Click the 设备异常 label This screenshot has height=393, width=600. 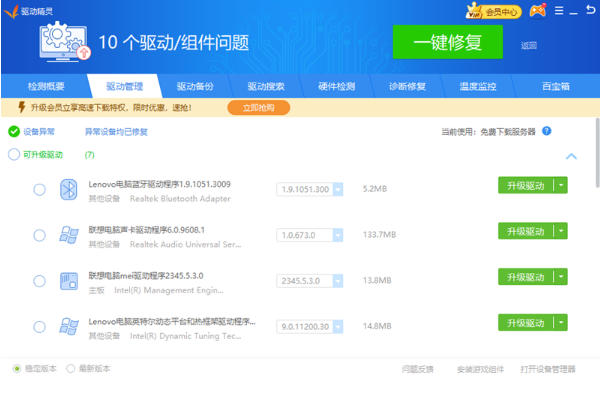[39, 132]
